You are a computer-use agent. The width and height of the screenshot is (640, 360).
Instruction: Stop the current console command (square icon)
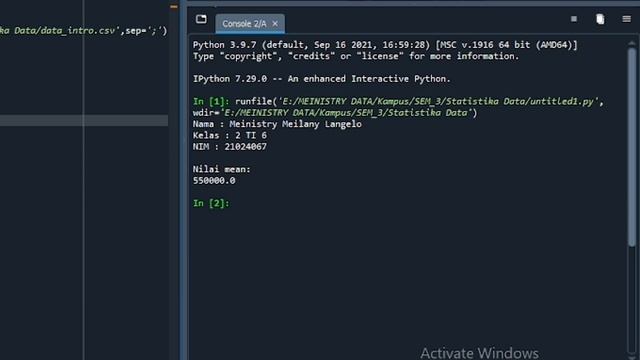tap(574, 19)
